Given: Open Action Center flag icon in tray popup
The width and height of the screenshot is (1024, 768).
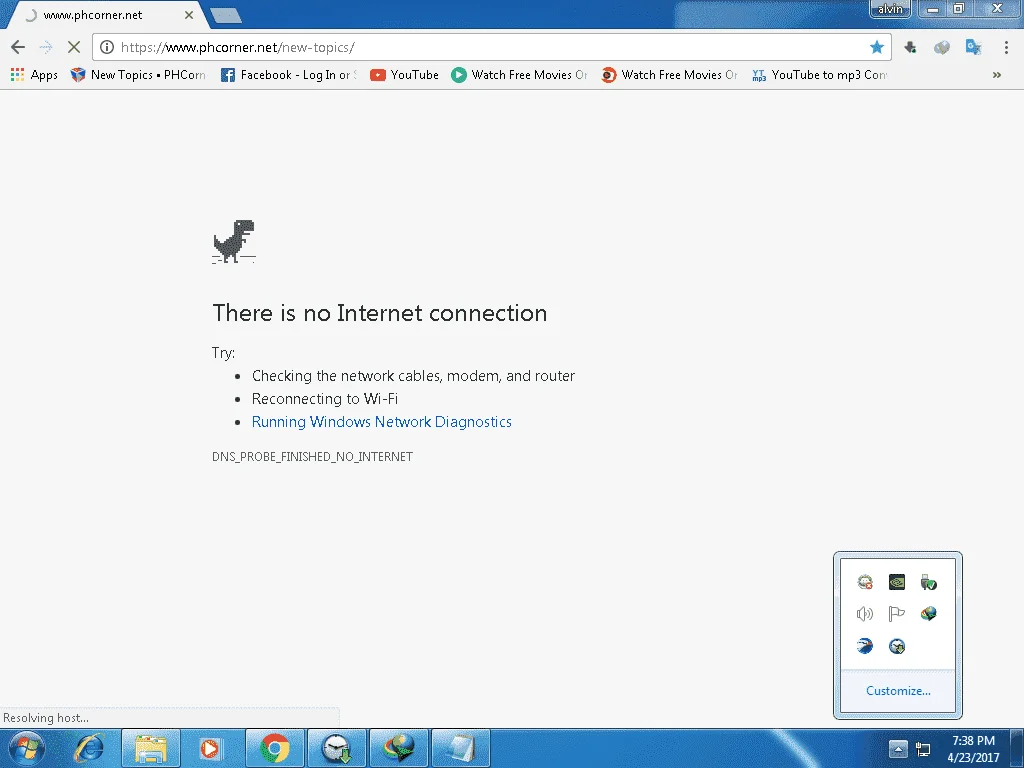Looking at the screenshot, I should [x=897, y=613].
